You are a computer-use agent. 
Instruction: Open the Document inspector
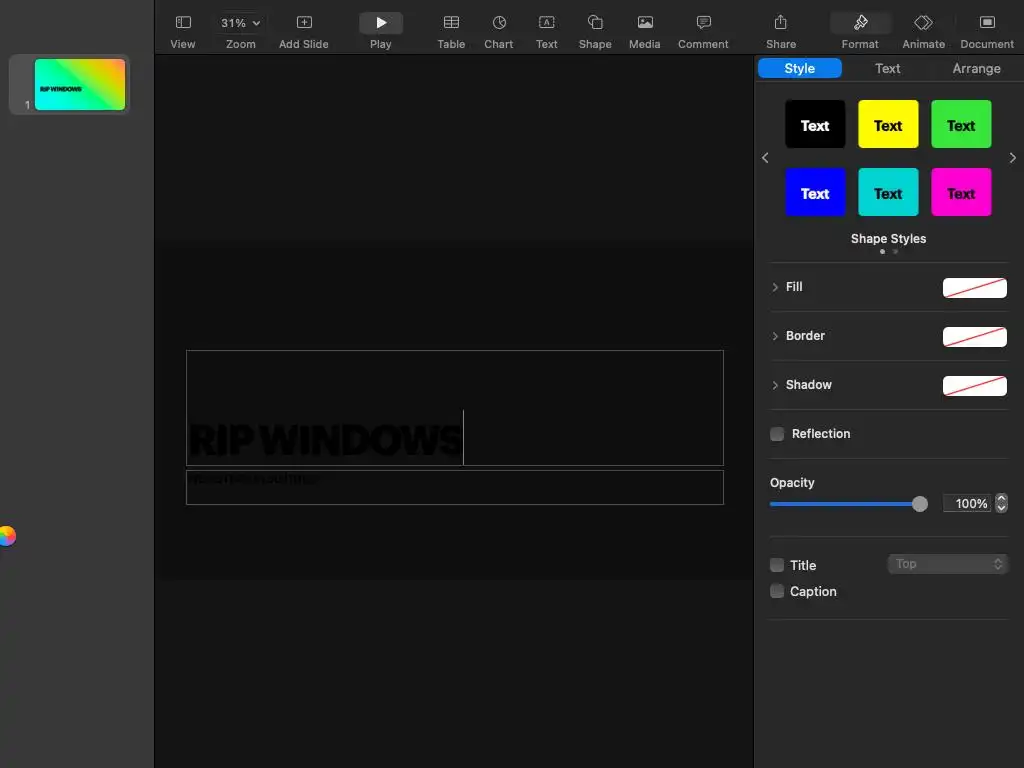point(987,32)
